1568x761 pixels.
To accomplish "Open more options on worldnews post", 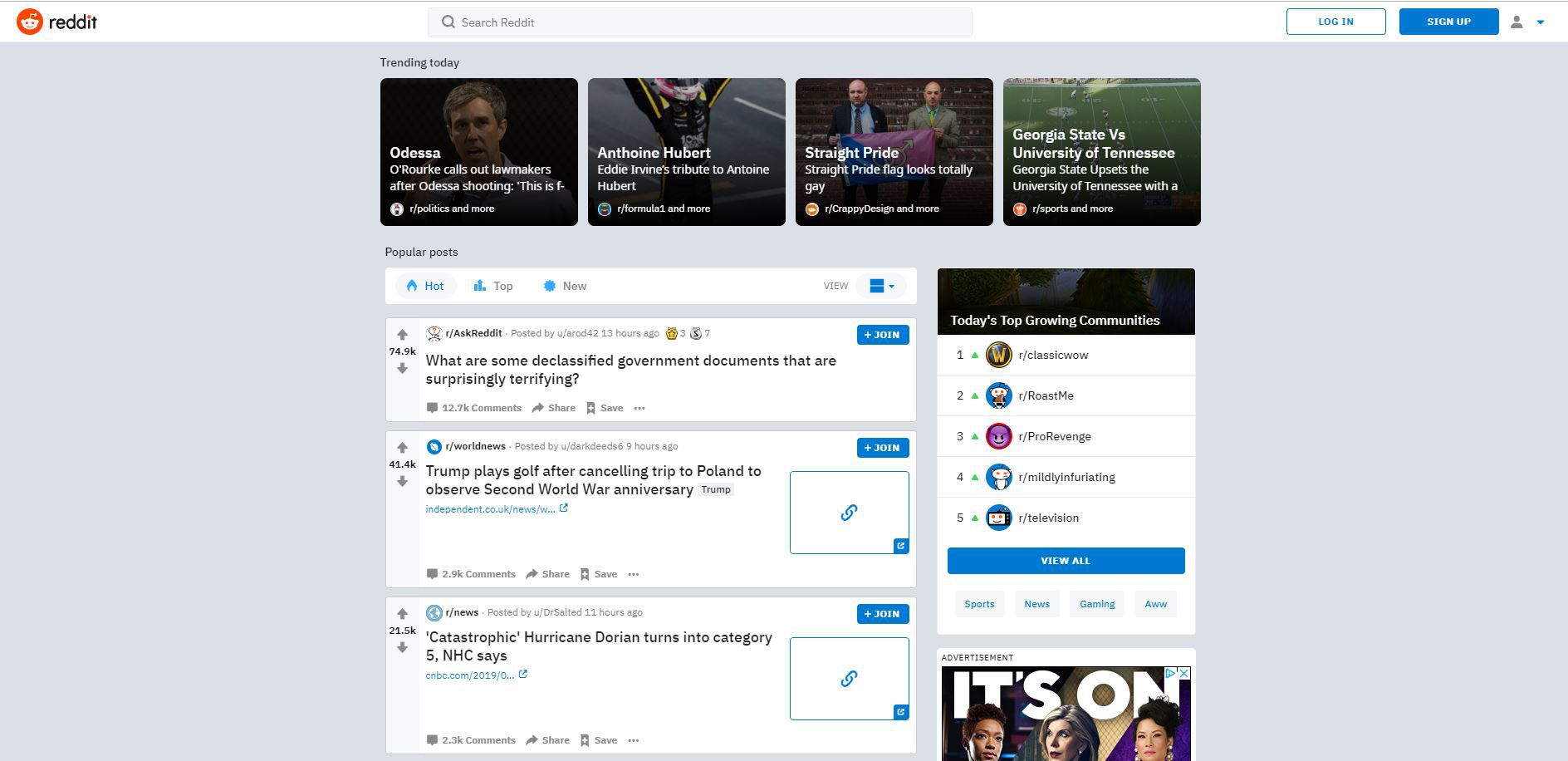I will pos(634,574).
